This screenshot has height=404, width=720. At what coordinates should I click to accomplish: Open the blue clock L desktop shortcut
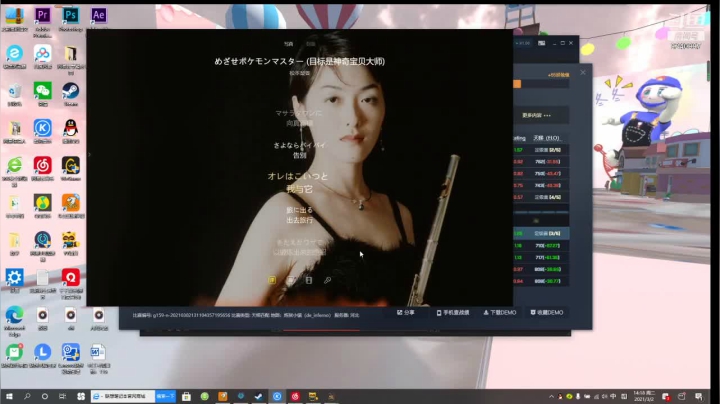[42, 352]
